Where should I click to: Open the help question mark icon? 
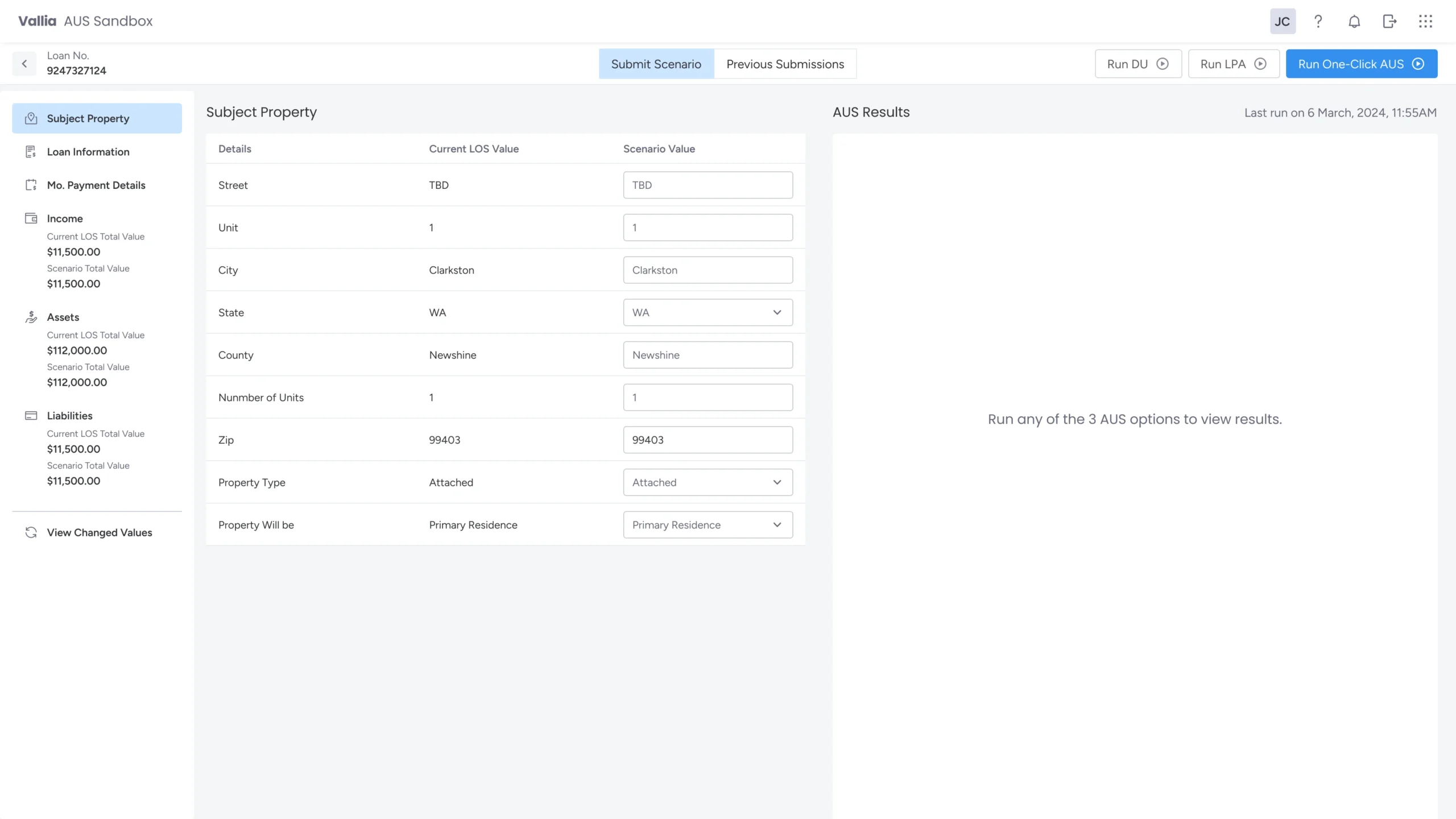click(x=1318, y=22)
